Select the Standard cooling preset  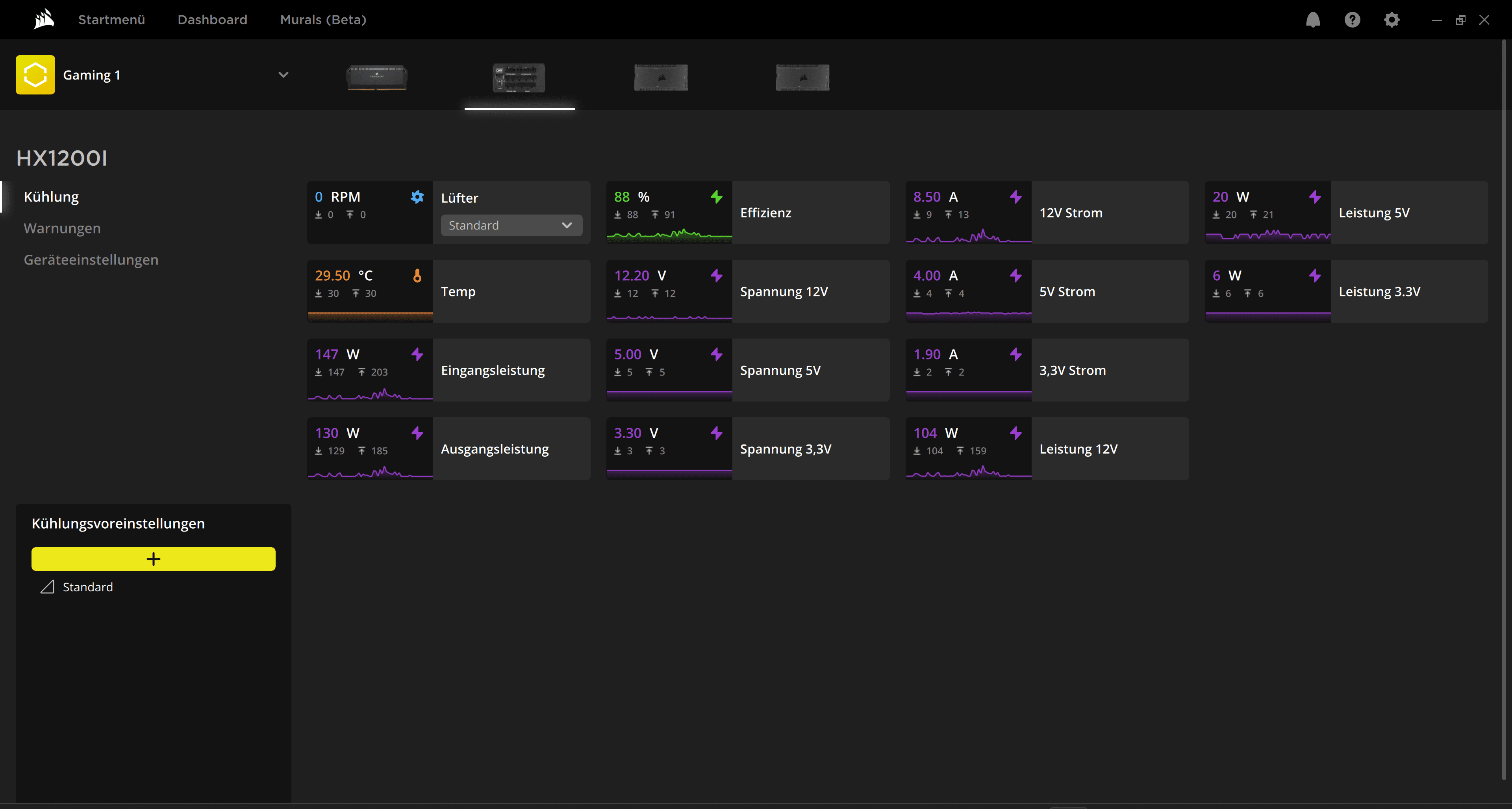pyautogui.click(x=87, y=587)
